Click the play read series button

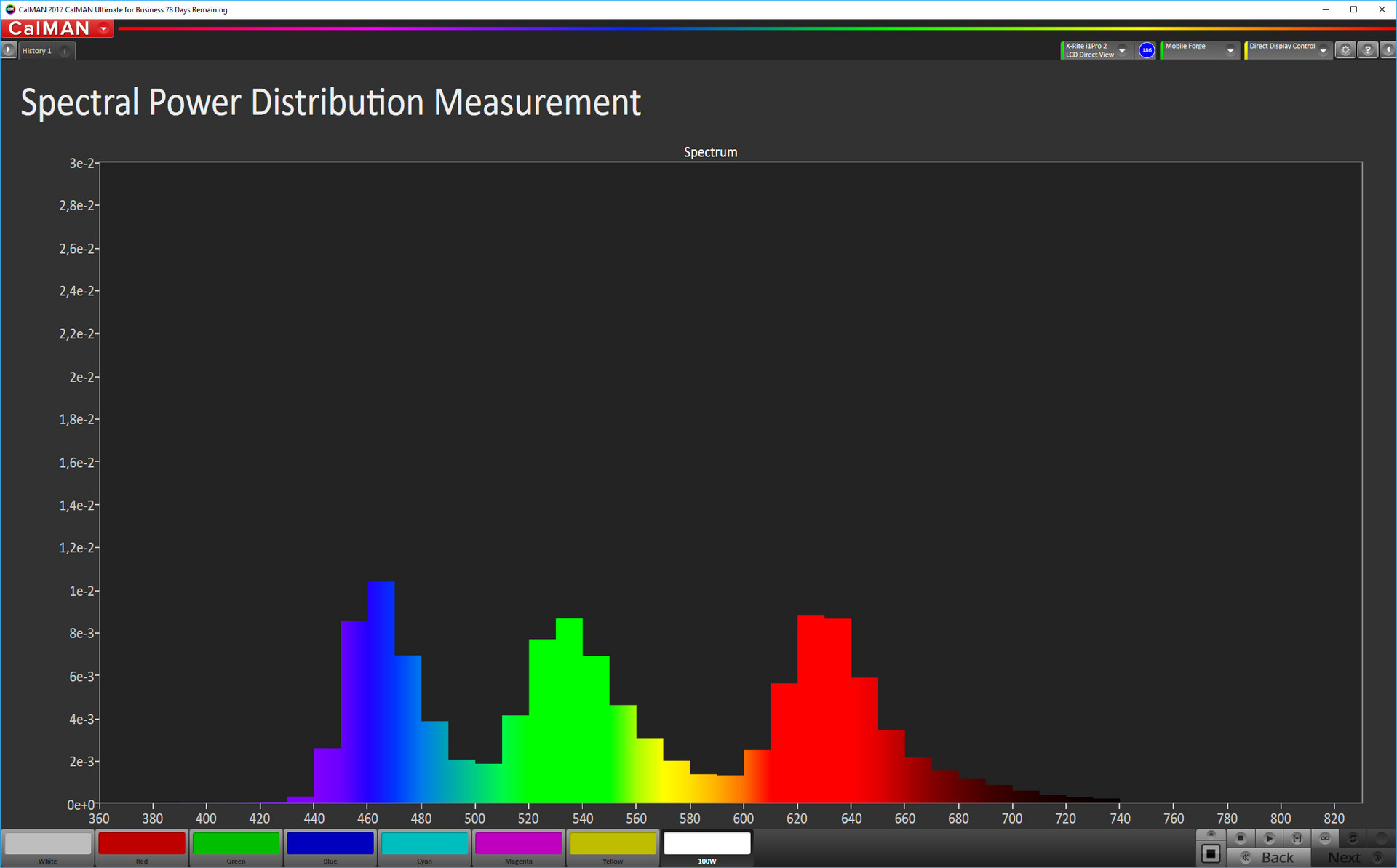[x=1269, y=838]
